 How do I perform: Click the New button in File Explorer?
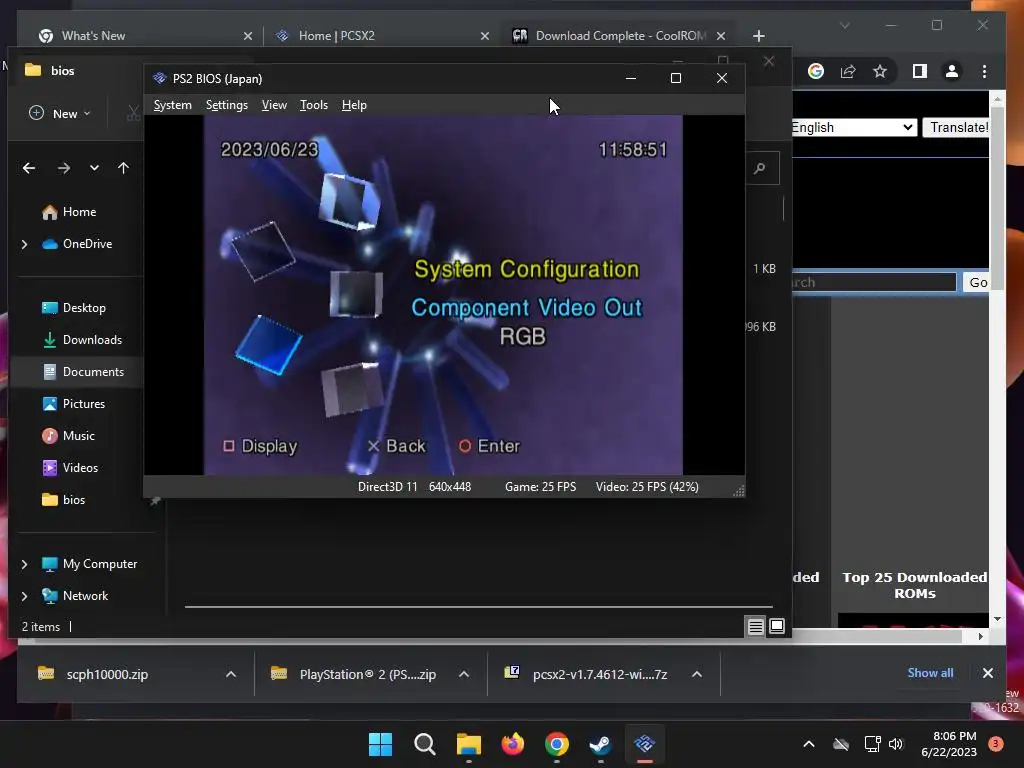[x=60, y=114]
